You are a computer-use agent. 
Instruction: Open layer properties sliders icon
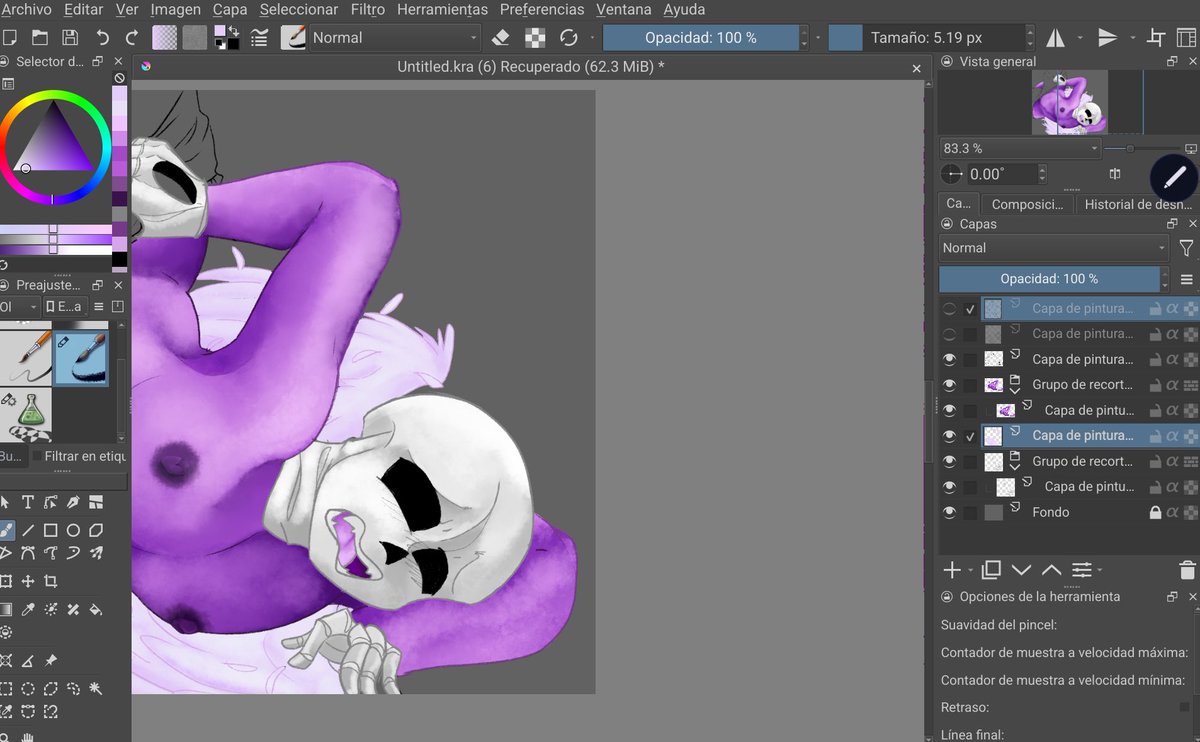(1081, 570)
